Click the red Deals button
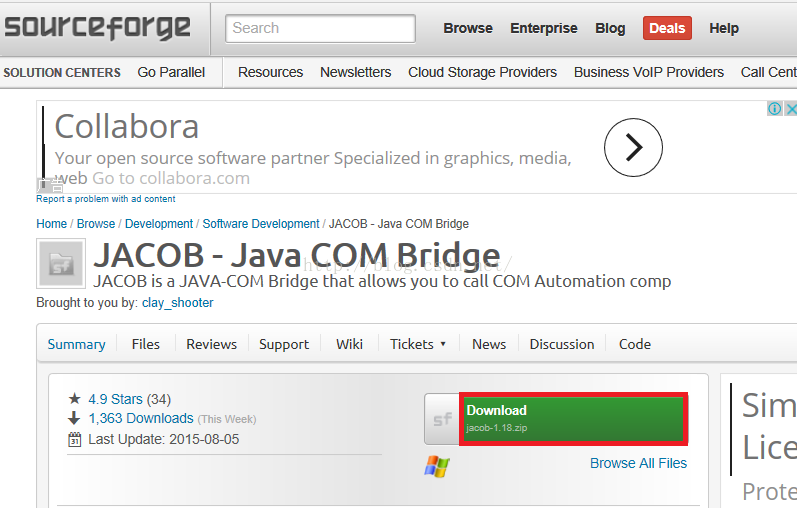This screenshot has height=508, width=797. 667,28
